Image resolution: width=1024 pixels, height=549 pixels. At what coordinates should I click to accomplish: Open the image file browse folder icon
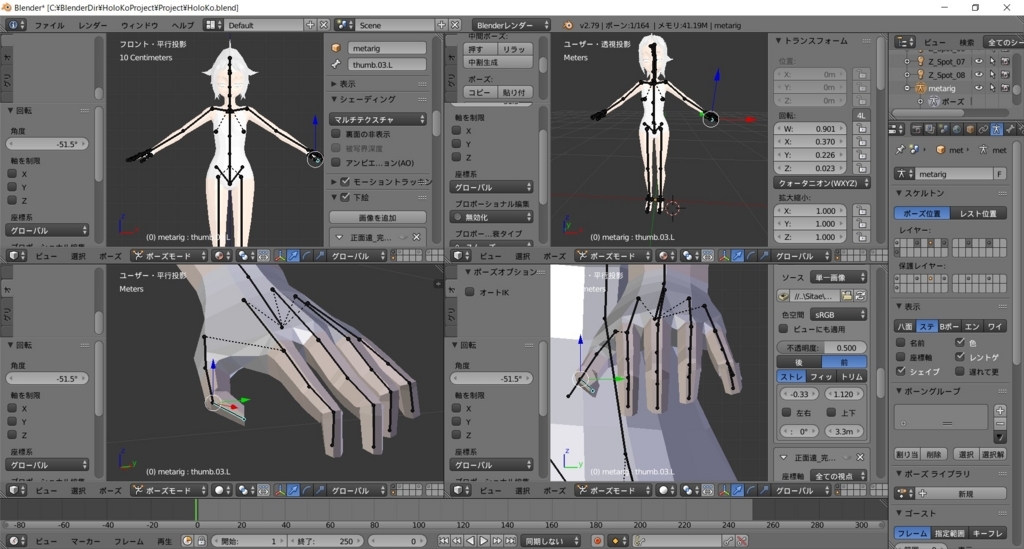click(x=847, y=296)
